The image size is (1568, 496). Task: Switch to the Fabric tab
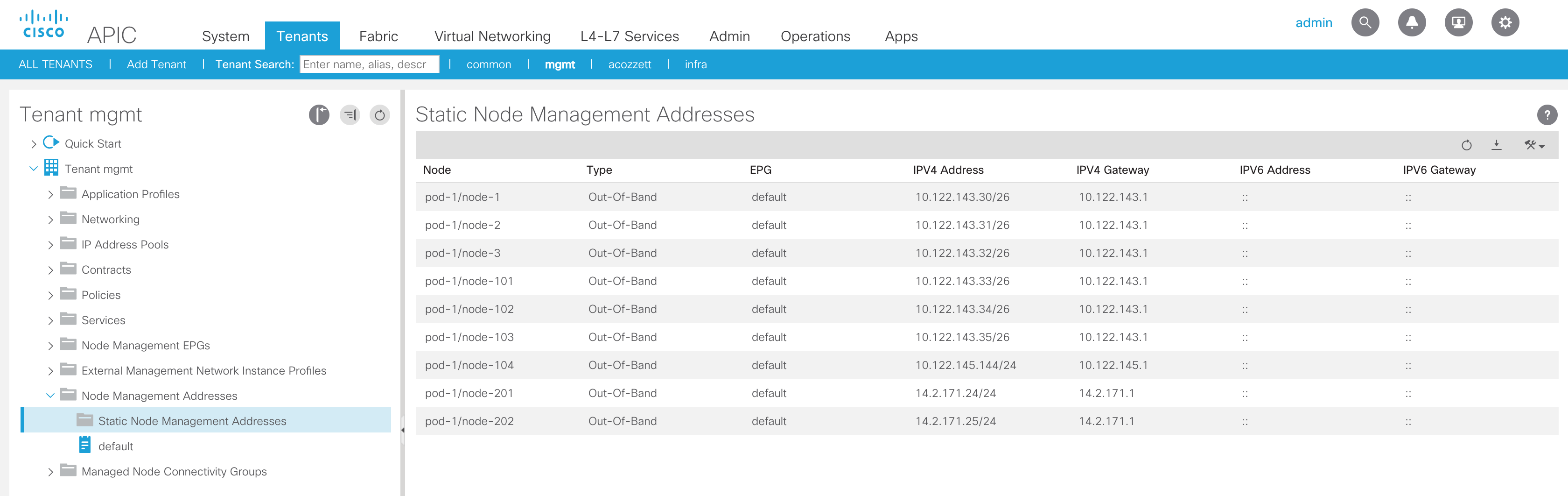(x=378, y=36)
